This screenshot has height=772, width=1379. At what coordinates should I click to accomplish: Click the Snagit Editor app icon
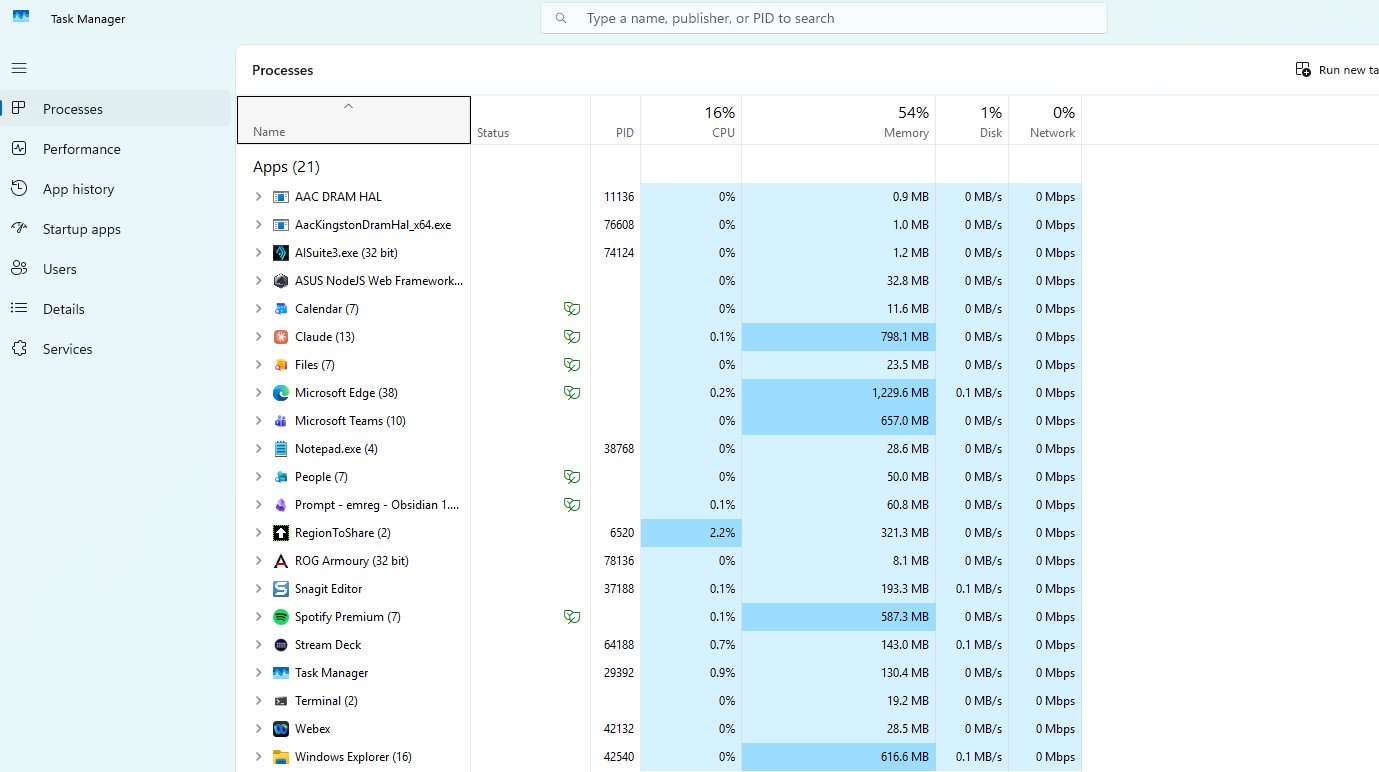click(281, 589)
